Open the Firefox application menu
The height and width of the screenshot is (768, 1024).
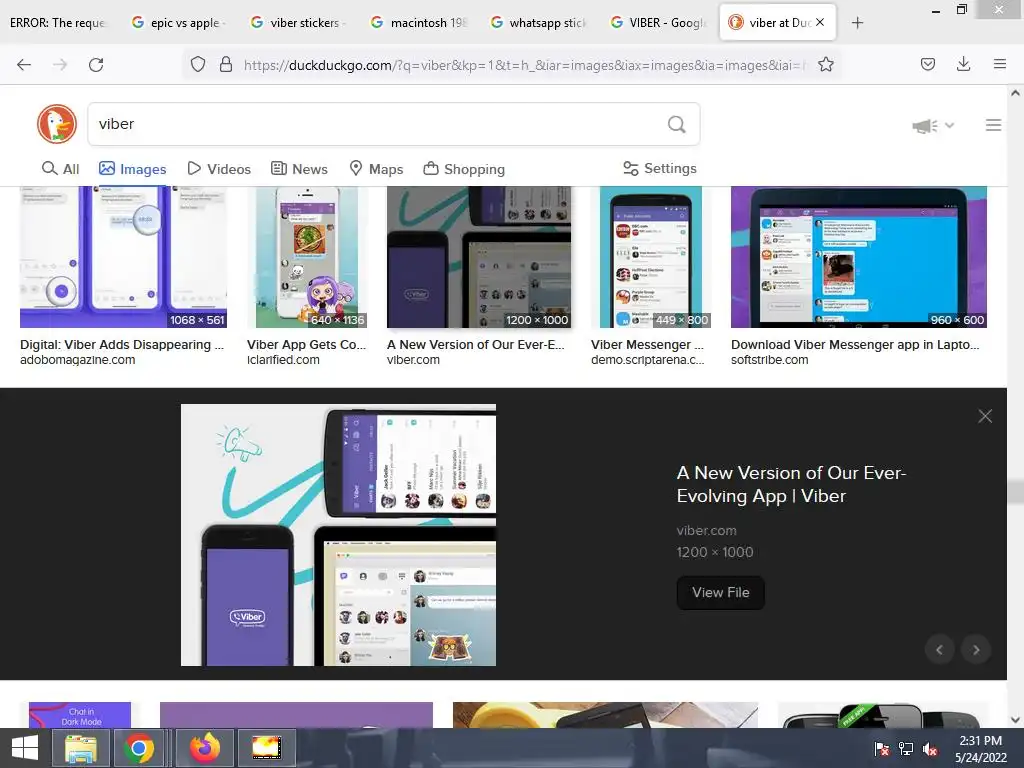(999, 64)
